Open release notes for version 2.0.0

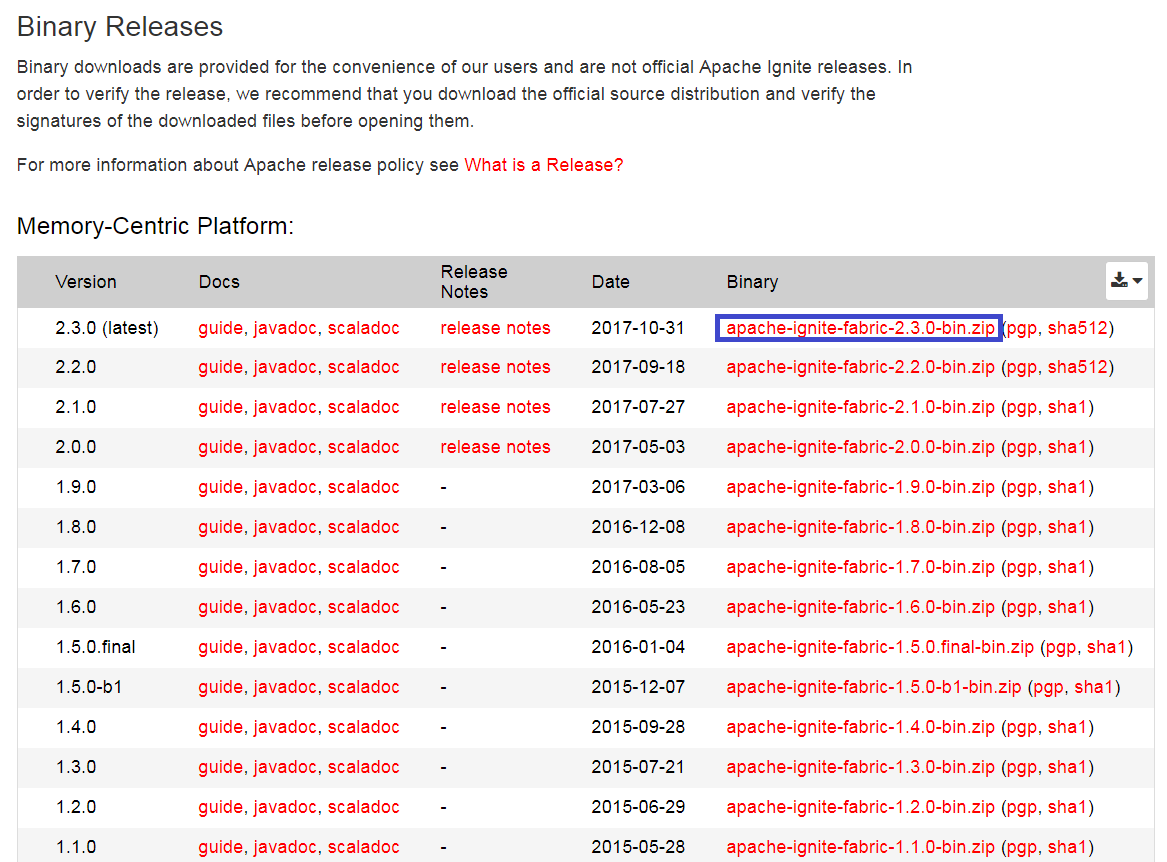point(495,447)
